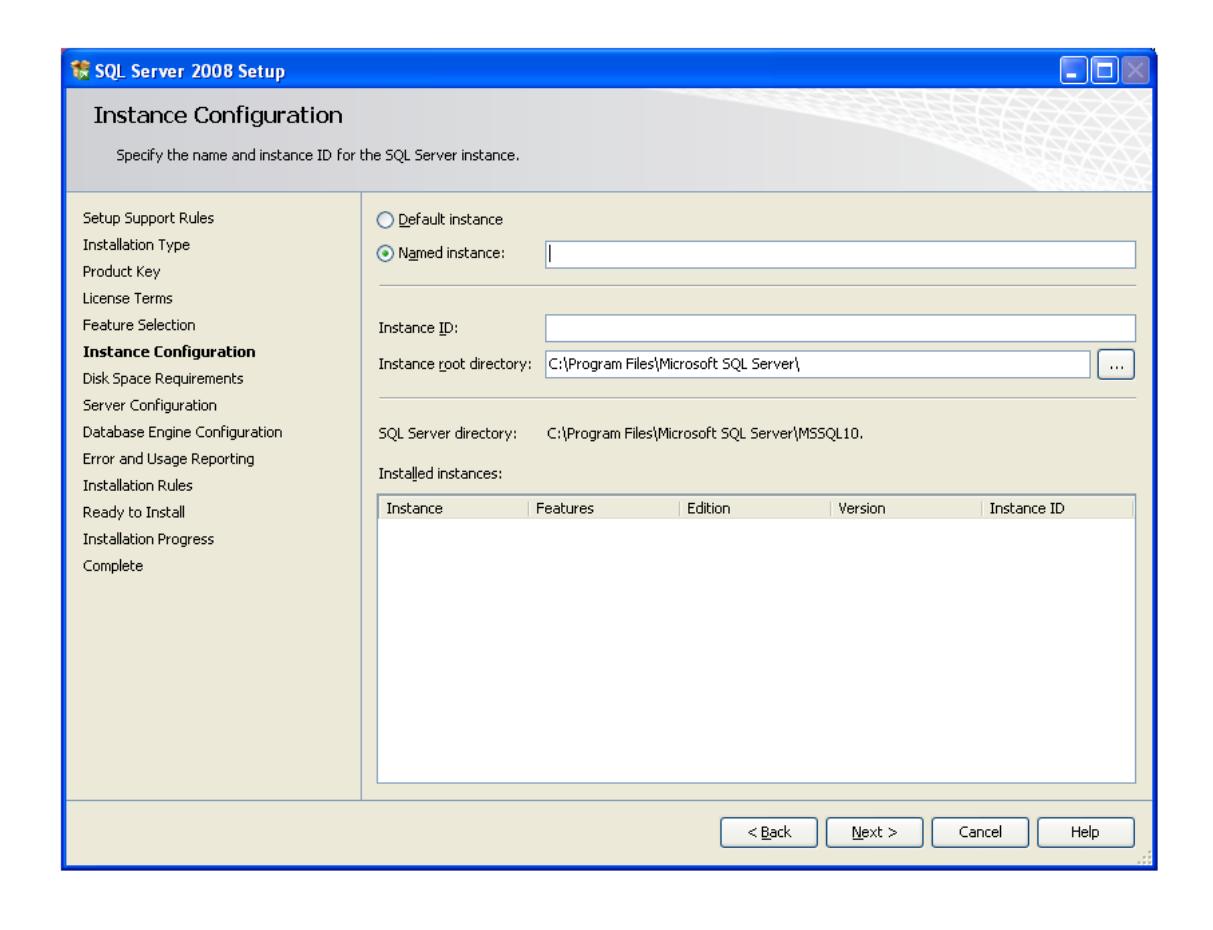Click the Feature Selection step
Screen dimensions: 1213x930
139,325
